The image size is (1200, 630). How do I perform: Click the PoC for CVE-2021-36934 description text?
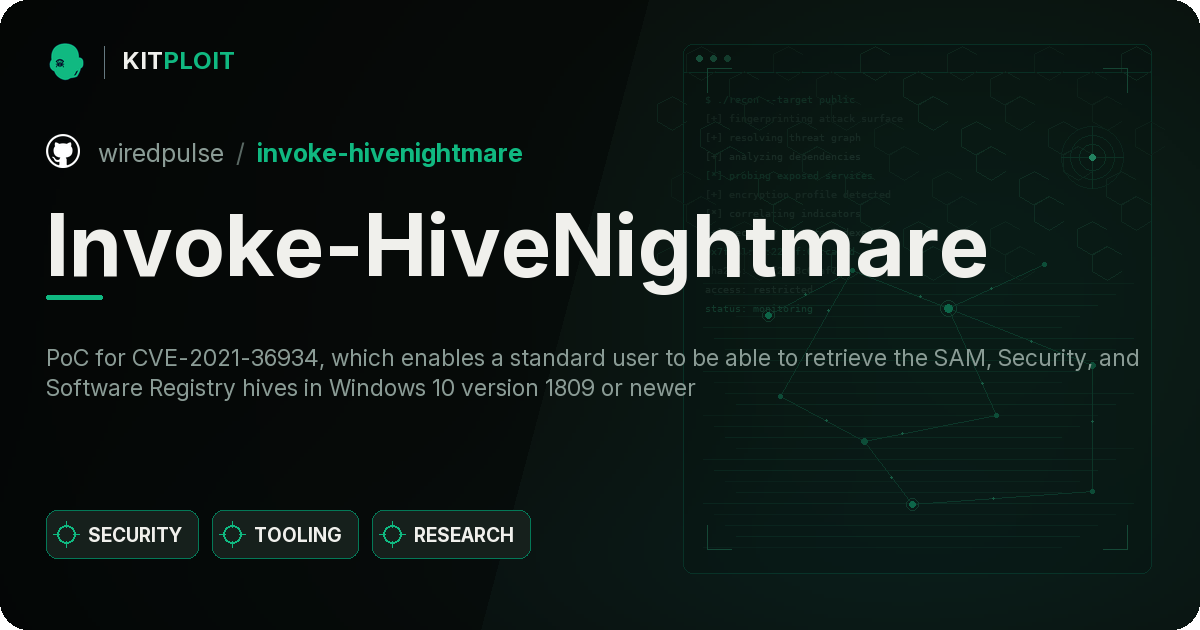[x=592, y=373]
